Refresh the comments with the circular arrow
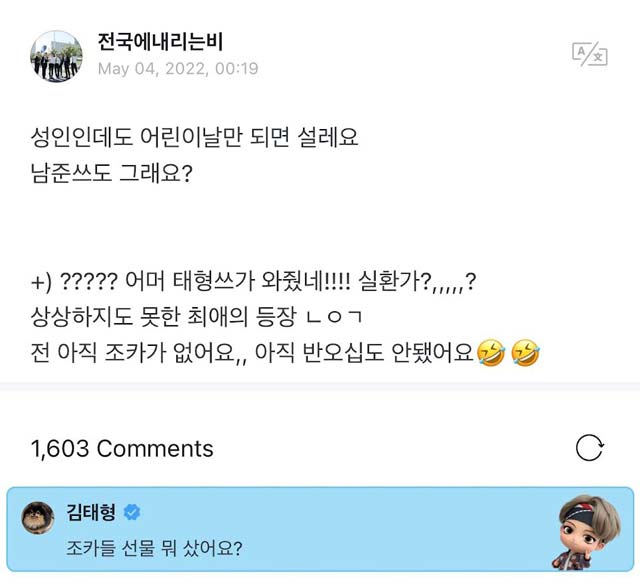 [589, 448]
